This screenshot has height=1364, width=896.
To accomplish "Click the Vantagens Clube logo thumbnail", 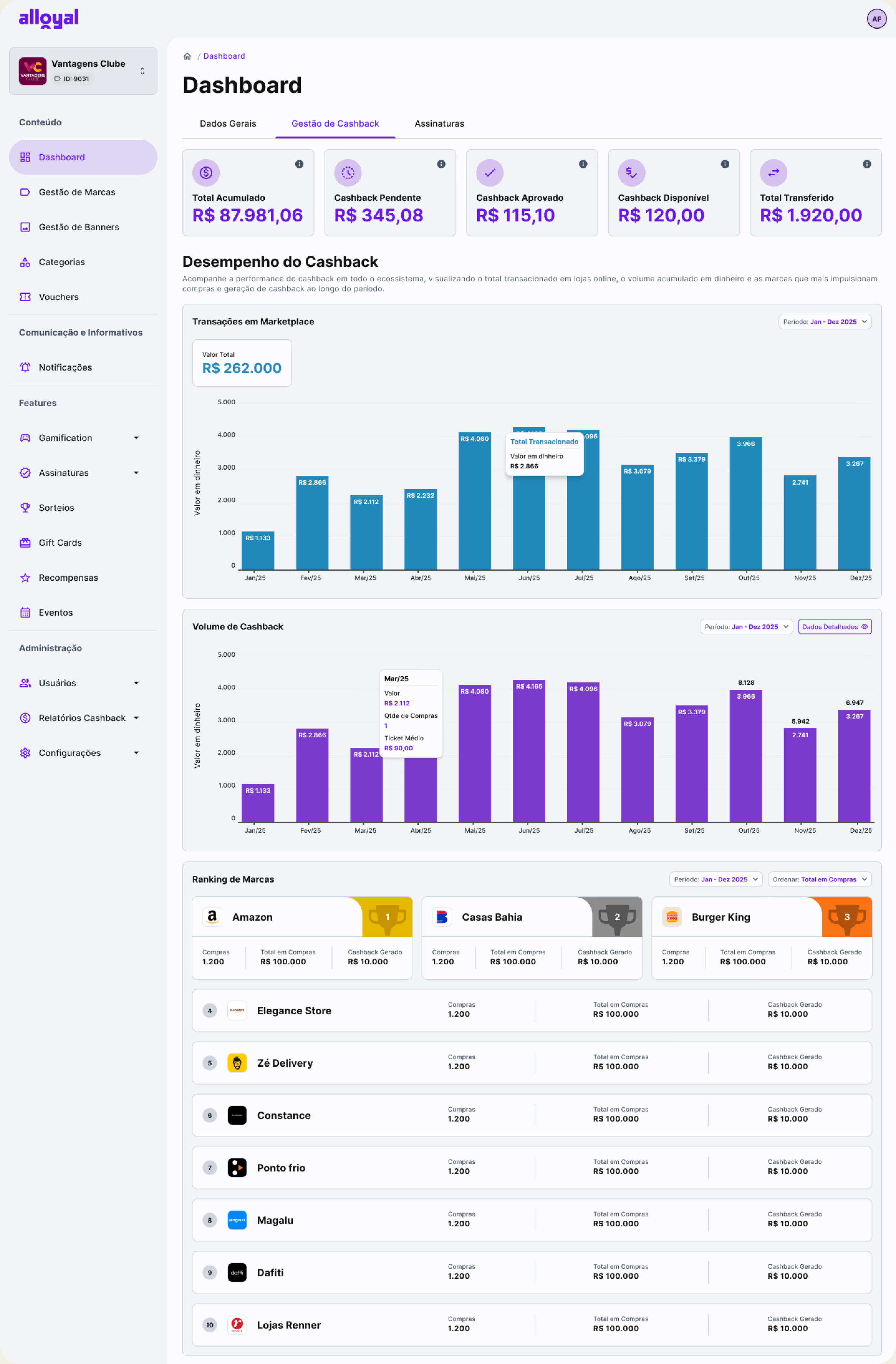I will (33, 71).
